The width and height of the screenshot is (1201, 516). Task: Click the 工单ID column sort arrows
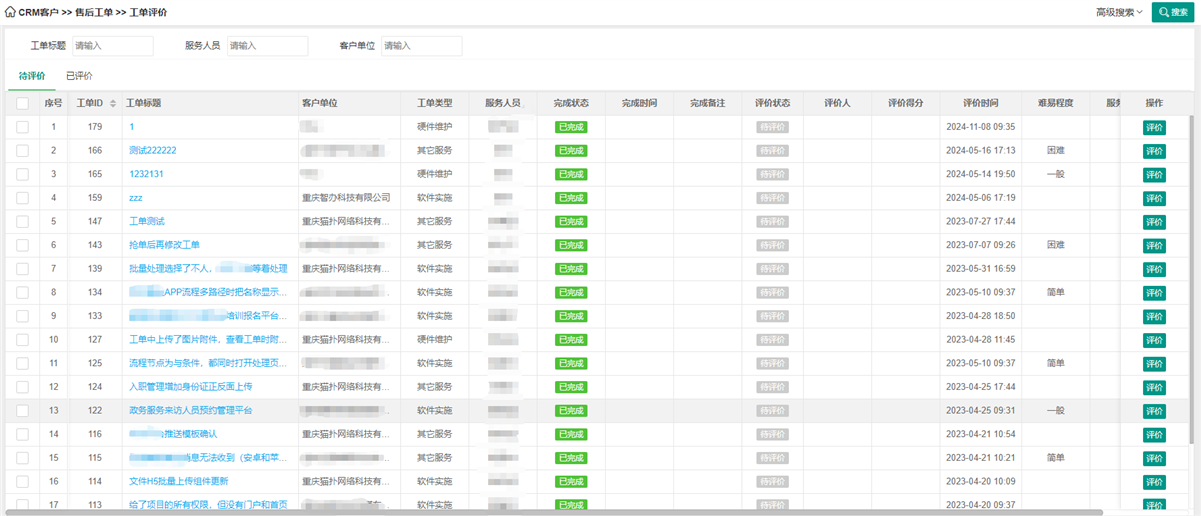pyautogui.click(x=112, y=103)
